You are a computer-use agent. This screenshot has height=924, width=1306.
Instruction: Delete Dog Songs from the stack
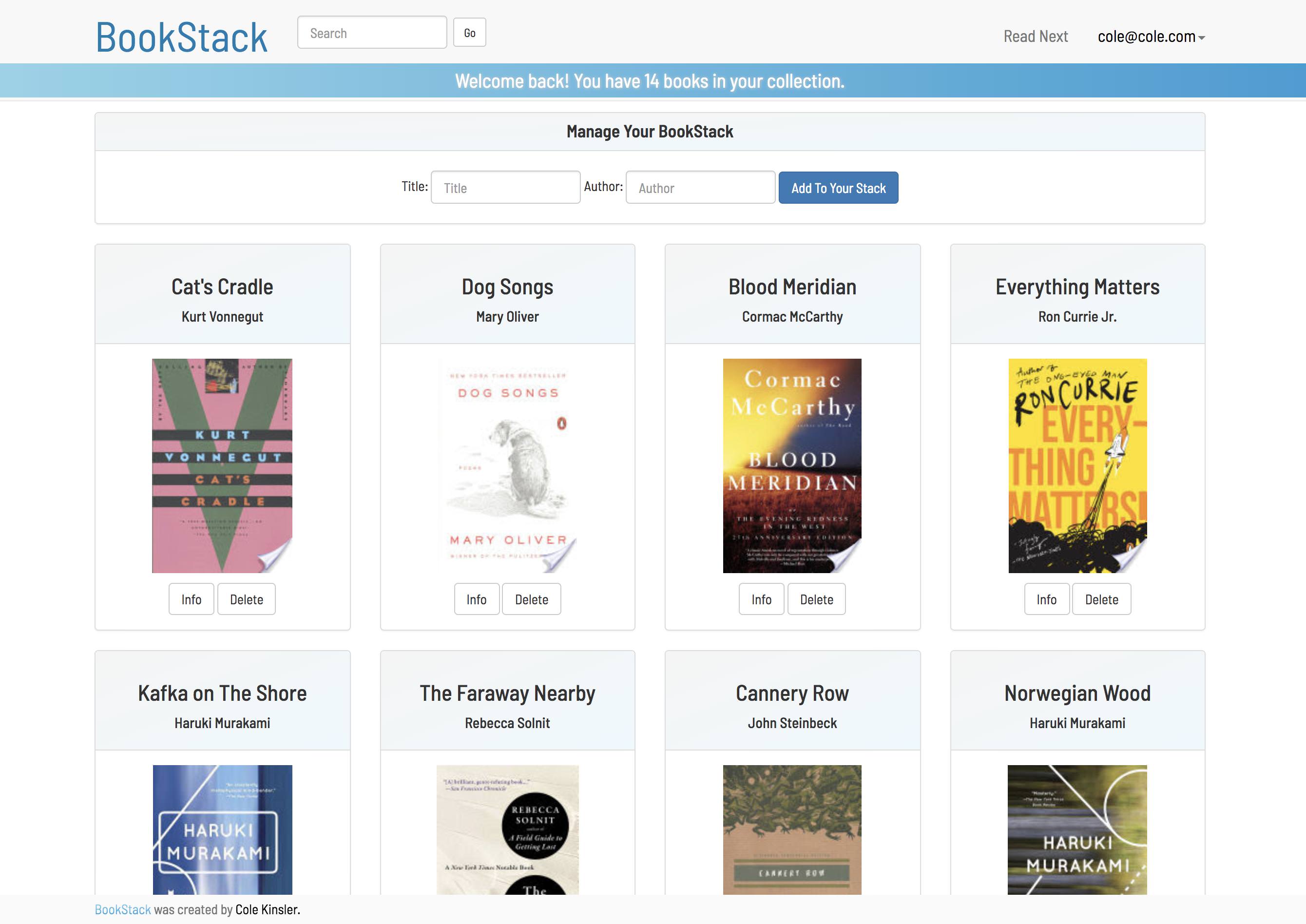[x=532, y=599]
